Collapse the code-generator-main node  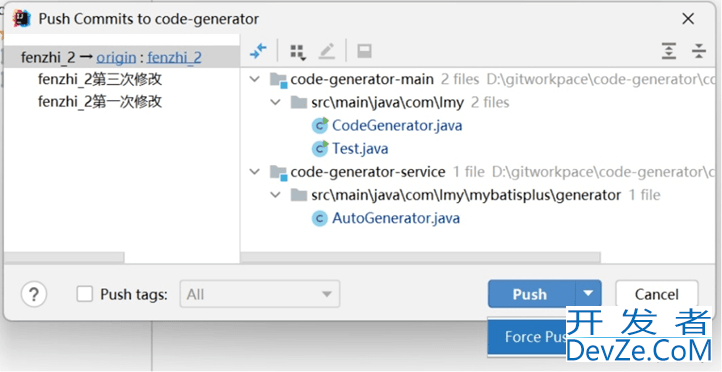254,79
